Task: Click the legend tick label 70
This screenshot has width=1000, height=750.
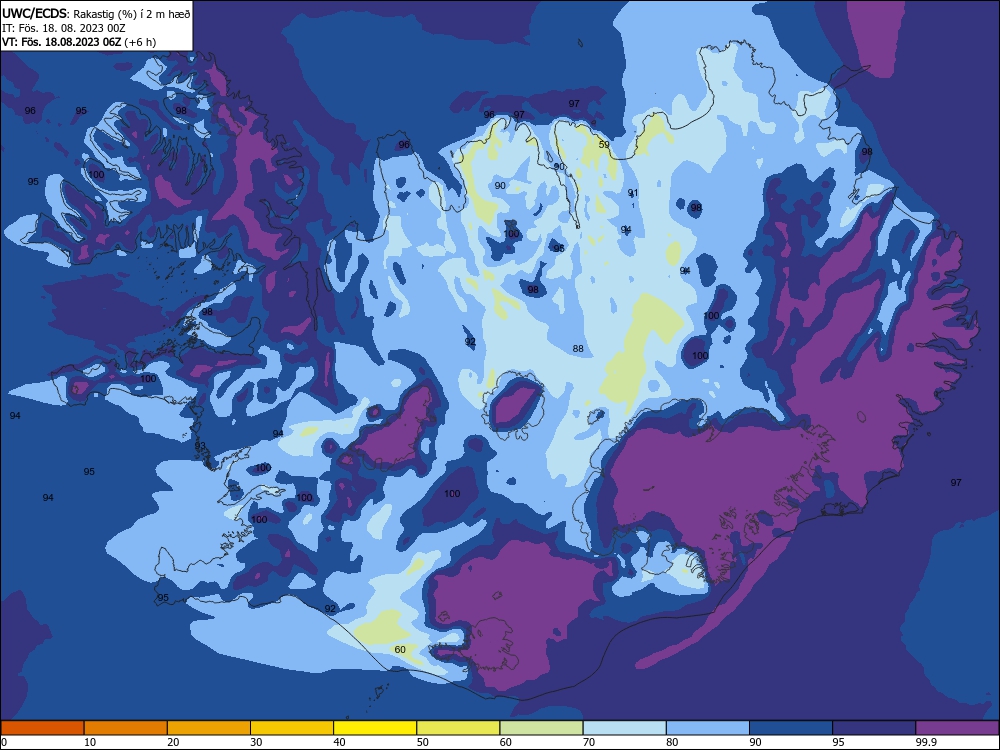Action: click(589, 742)
